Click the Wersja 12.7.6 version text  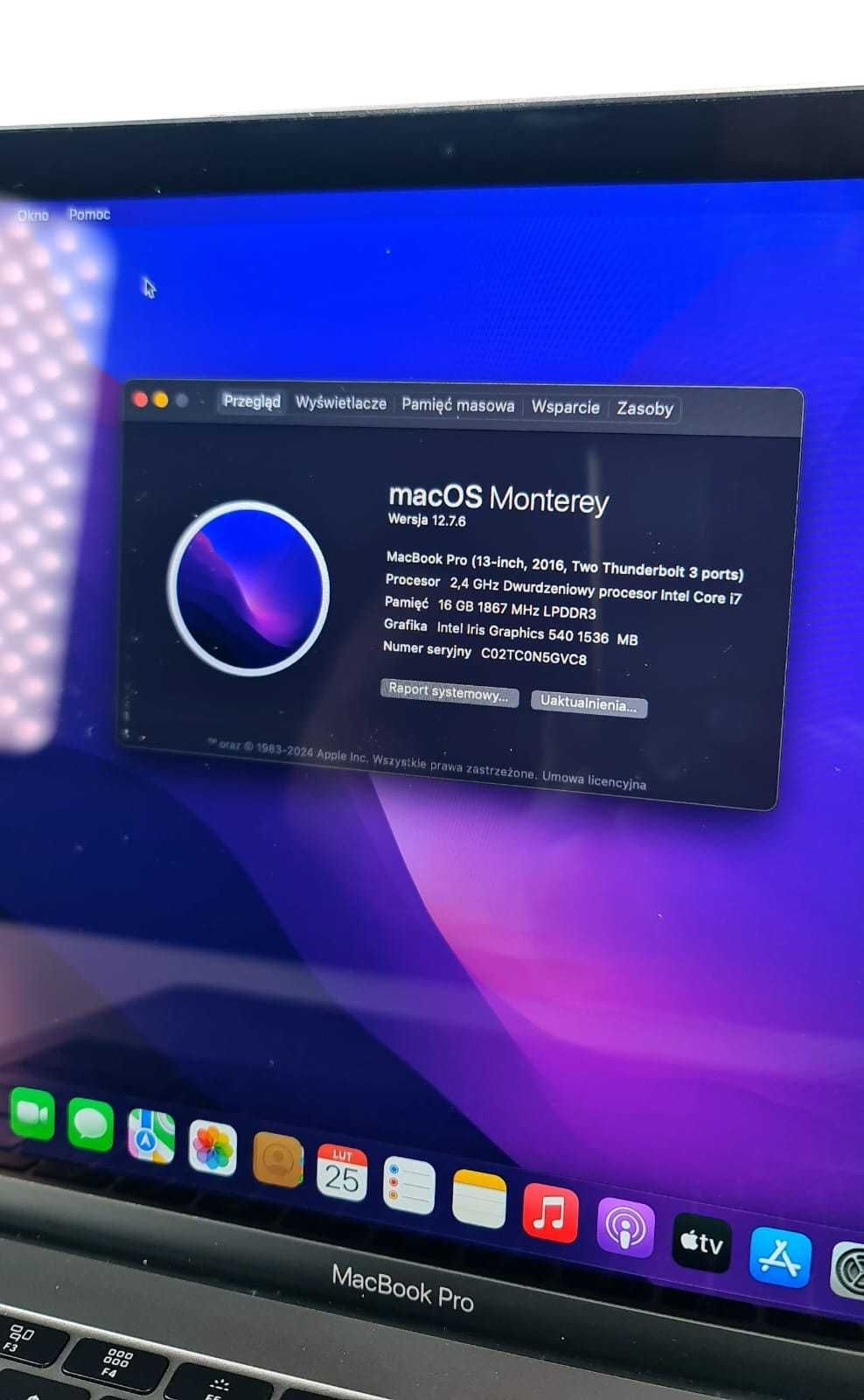coord(427,520)
